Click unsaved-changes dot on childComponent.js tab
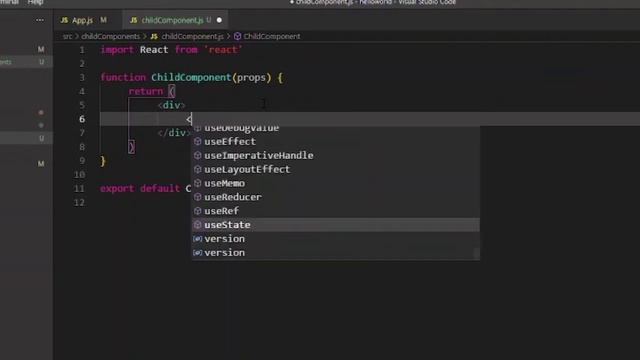 pyautogui.click(x=219, y=20)
